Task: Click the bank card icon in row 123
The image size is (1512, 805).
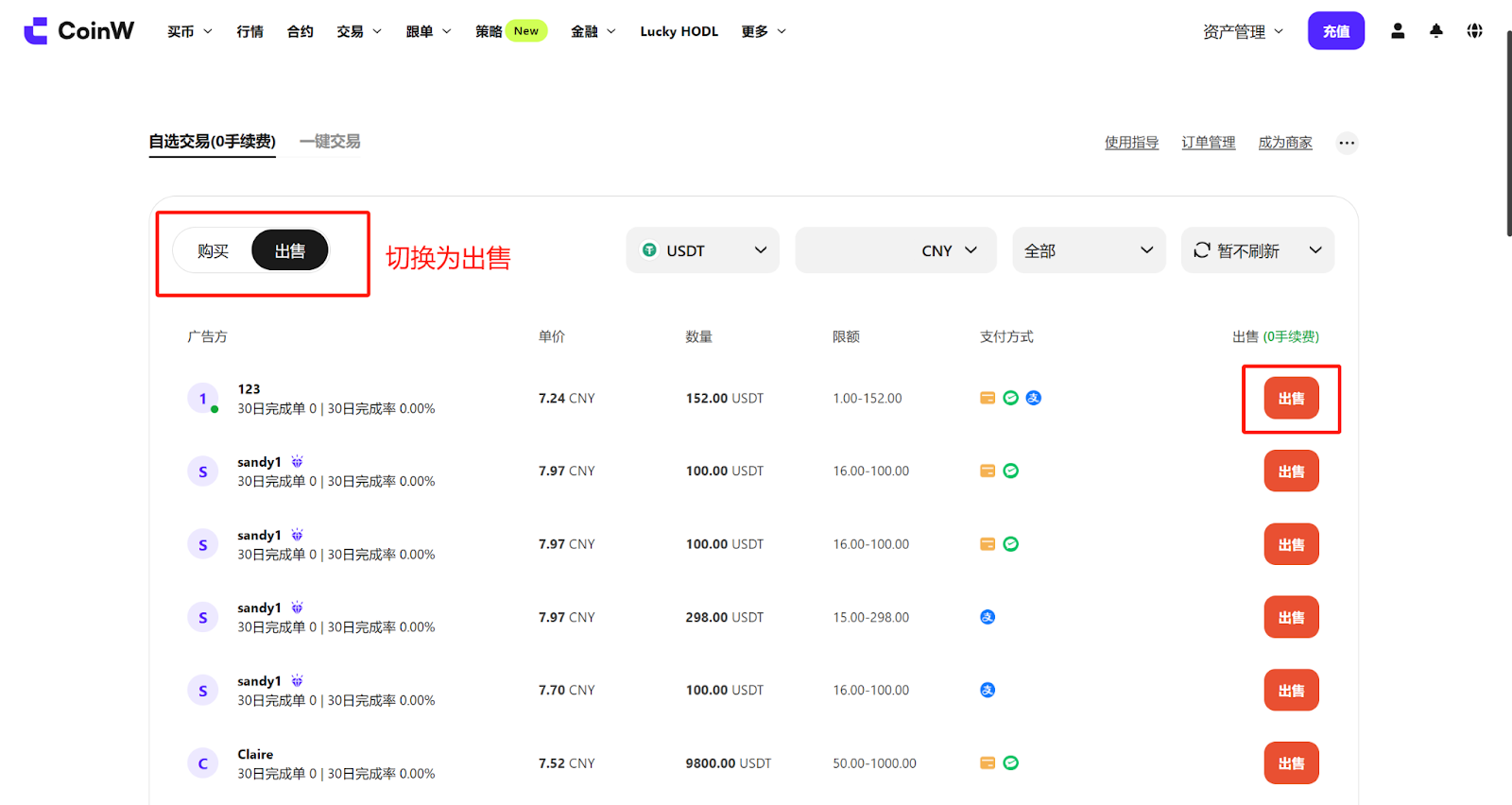Action: point(988,398)
